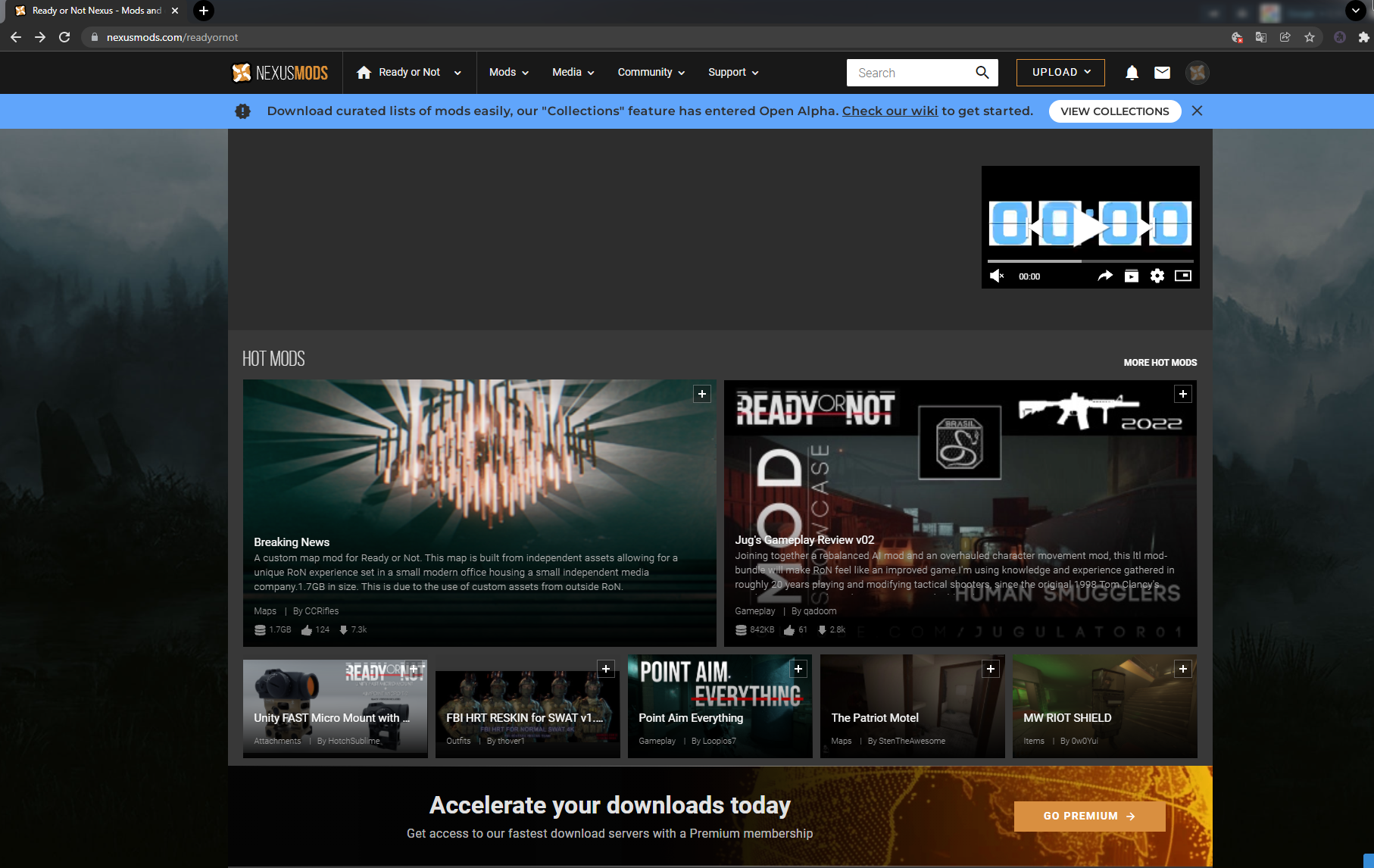Viewport: 1374px width, 868px height.
Task: Open the Community menu
Action: [x=651, y=73]
